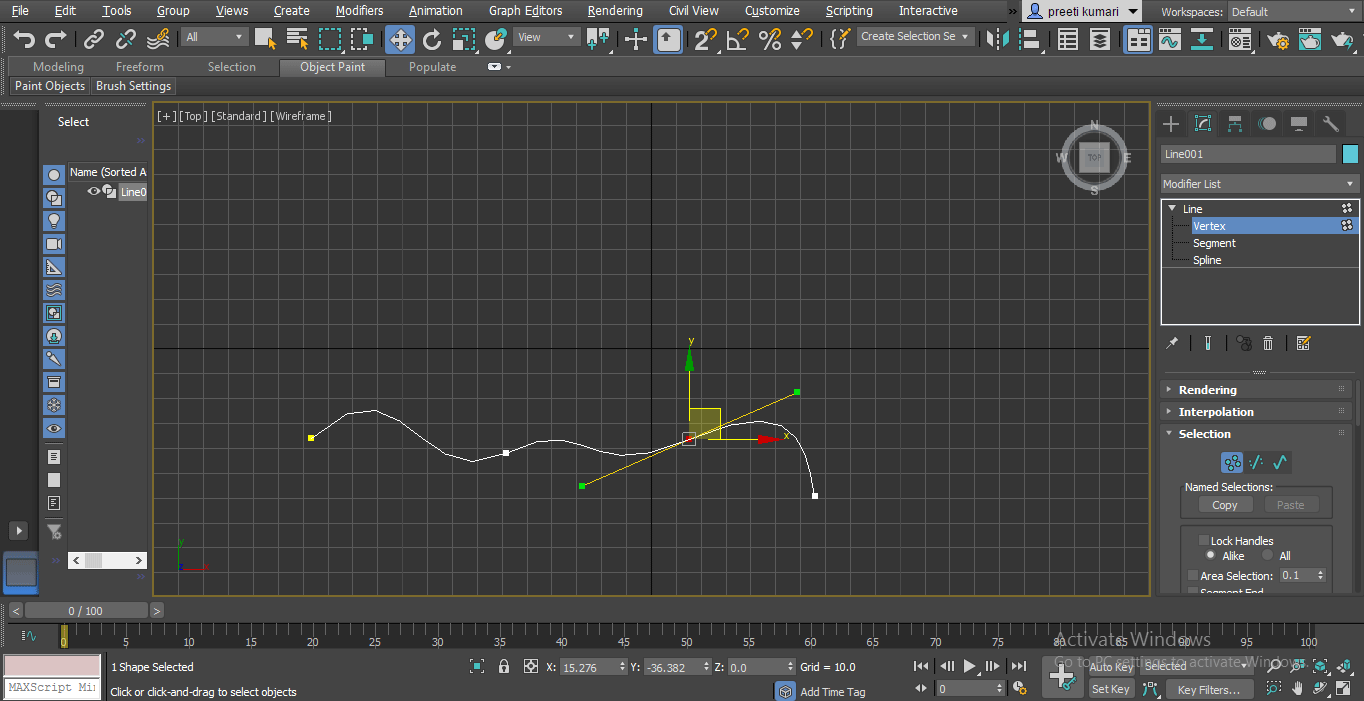
Task: Select the Select and Move tool
Action: point(399,37)
